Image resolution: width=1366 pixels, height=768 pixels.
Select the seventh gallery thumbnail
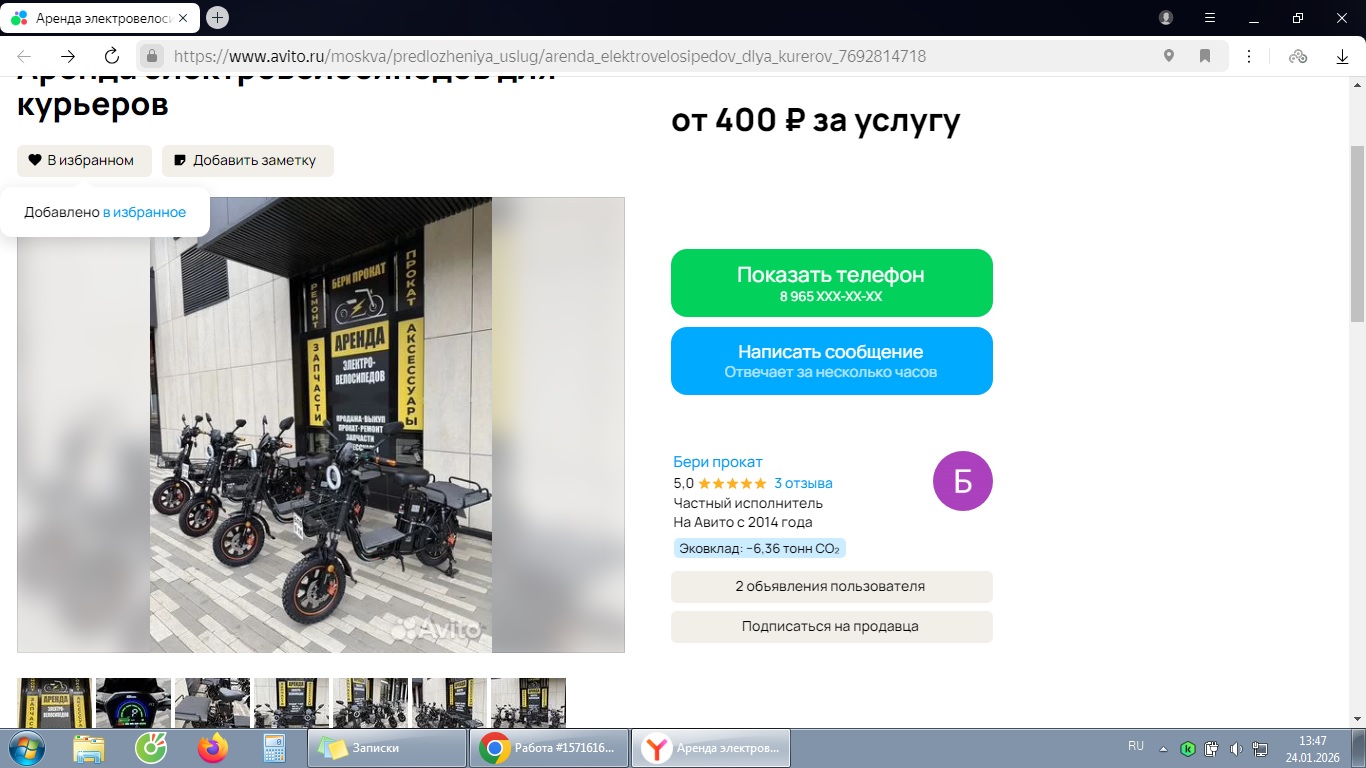click(529, 702)
